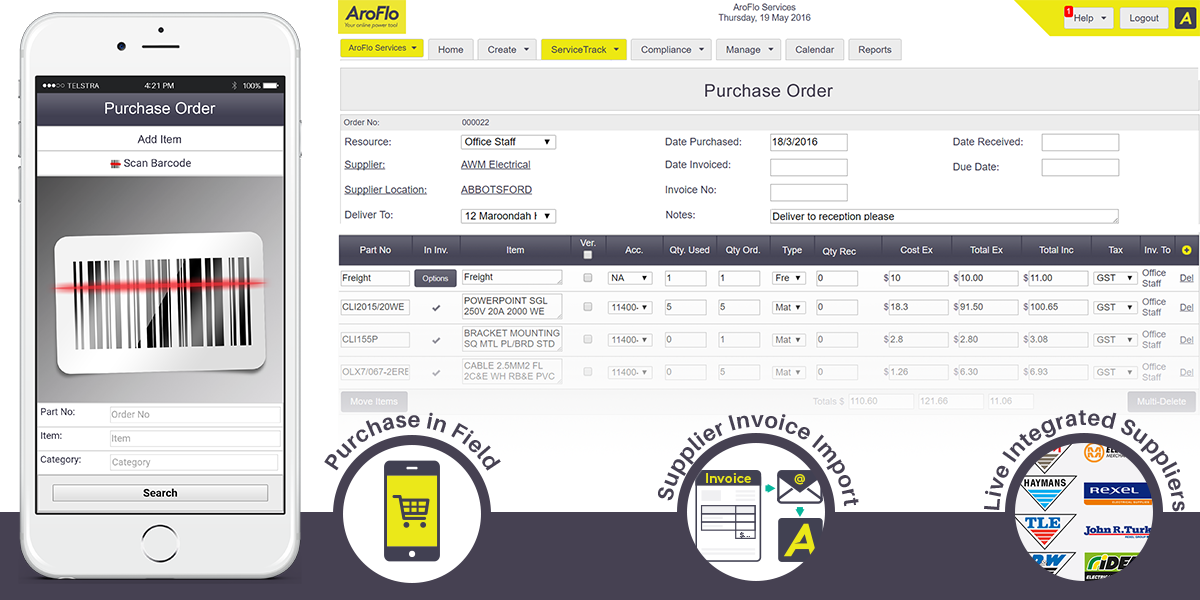Expand the AroFlo Services yellow dropdown

click(382, 48)
